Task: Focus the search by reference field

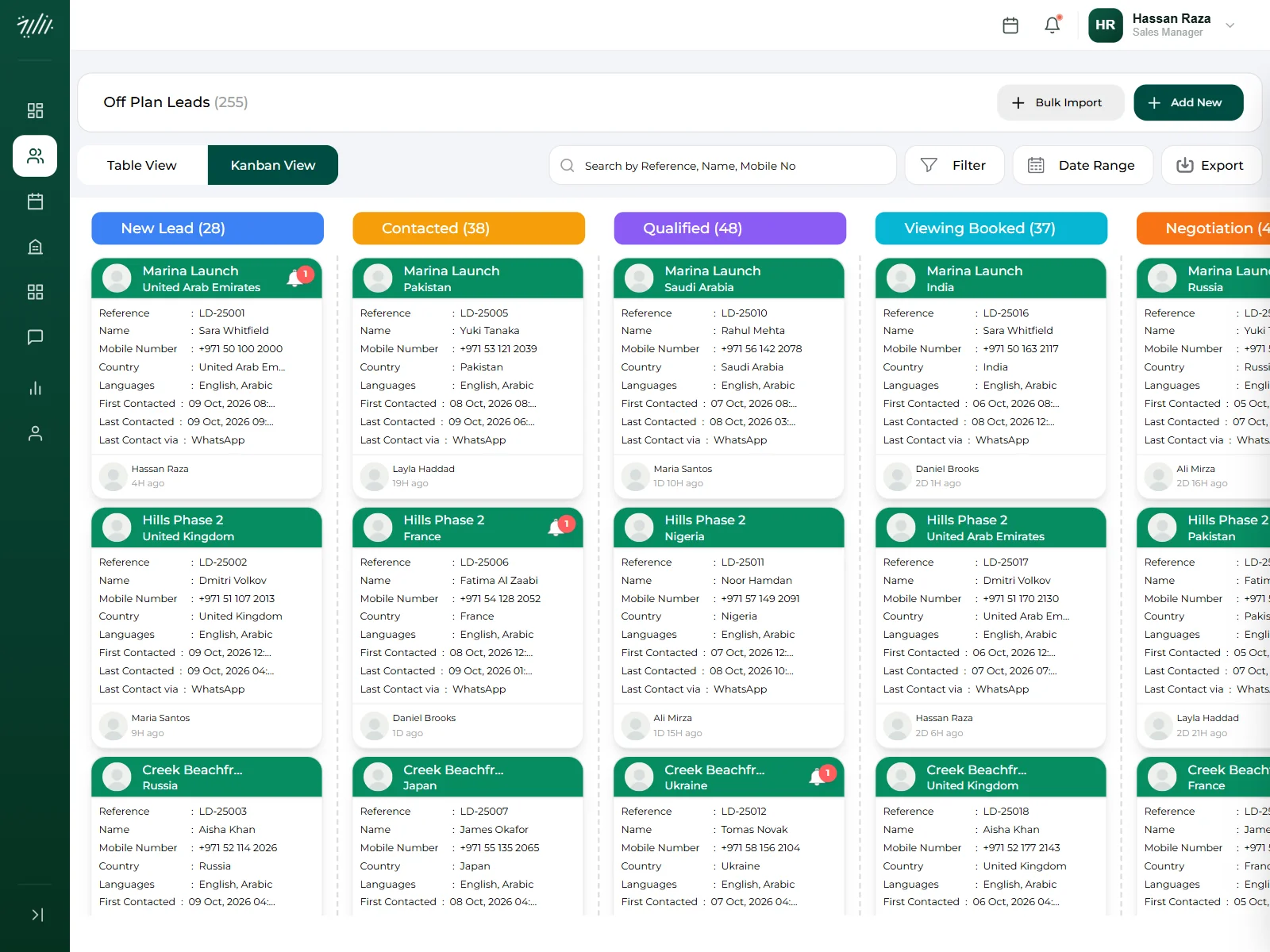Action: point(722,165)
